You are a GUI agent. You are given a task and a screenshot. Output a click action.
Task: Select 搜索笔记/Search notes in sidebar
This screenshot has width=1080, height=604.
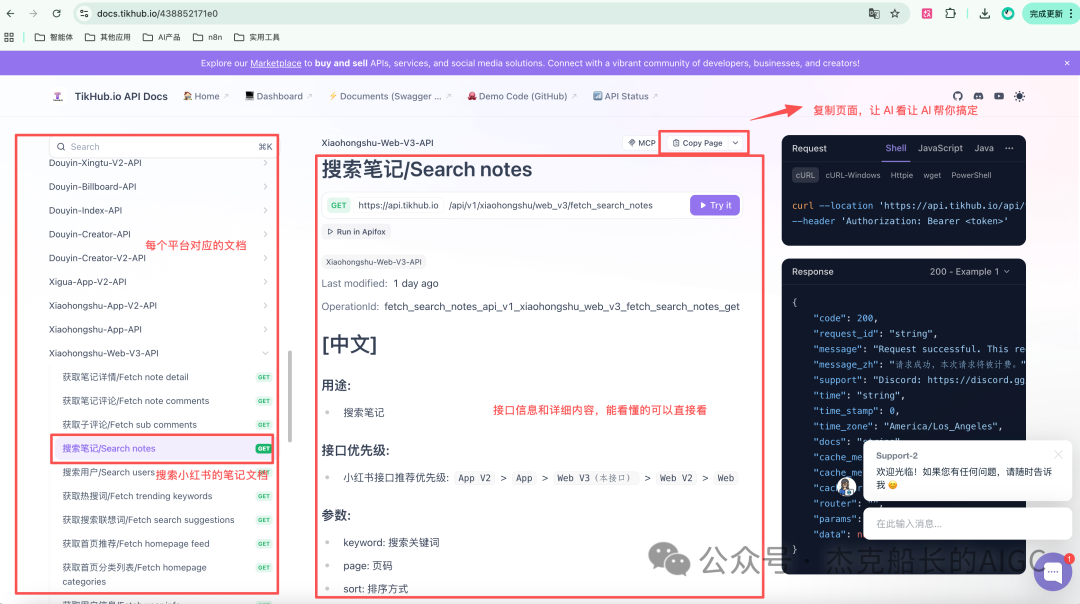coord(163,448)
